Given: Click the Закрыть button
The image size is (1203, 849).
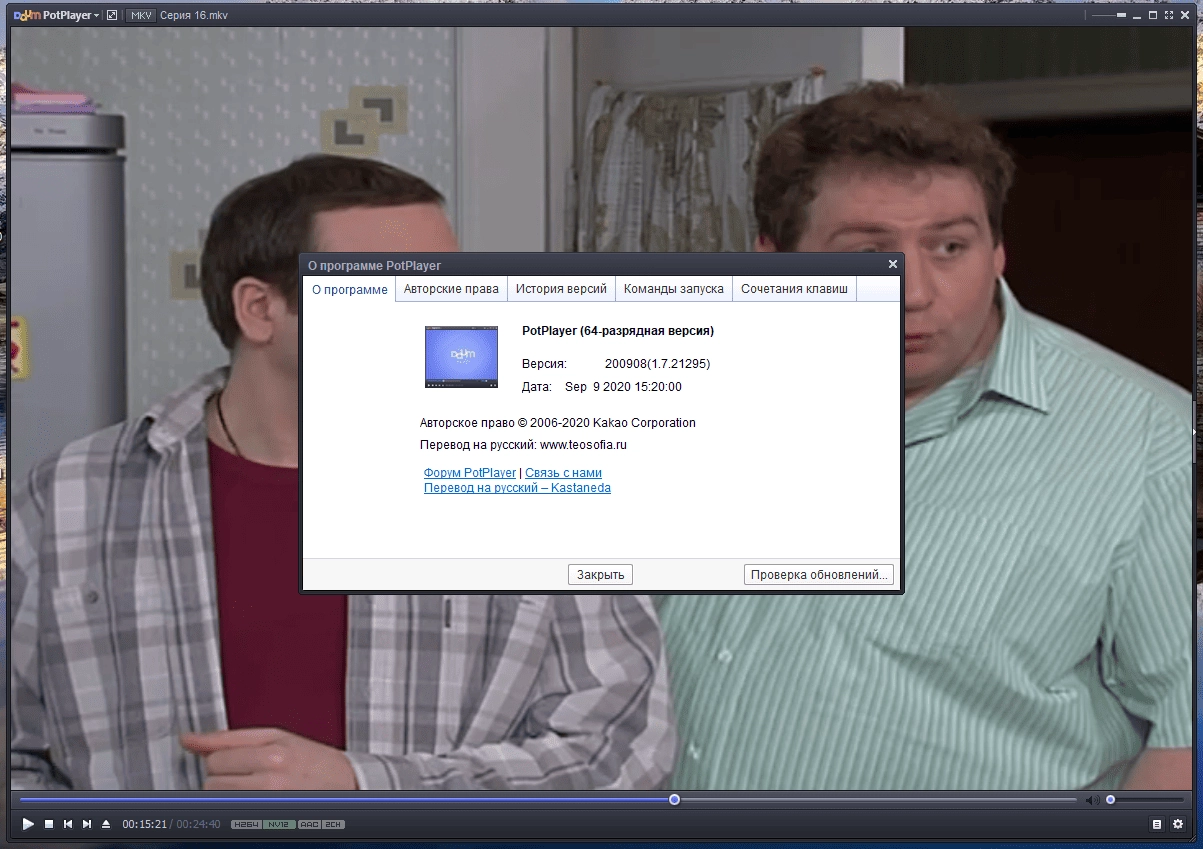Looking at the screenshot, I should click(601, 575).
